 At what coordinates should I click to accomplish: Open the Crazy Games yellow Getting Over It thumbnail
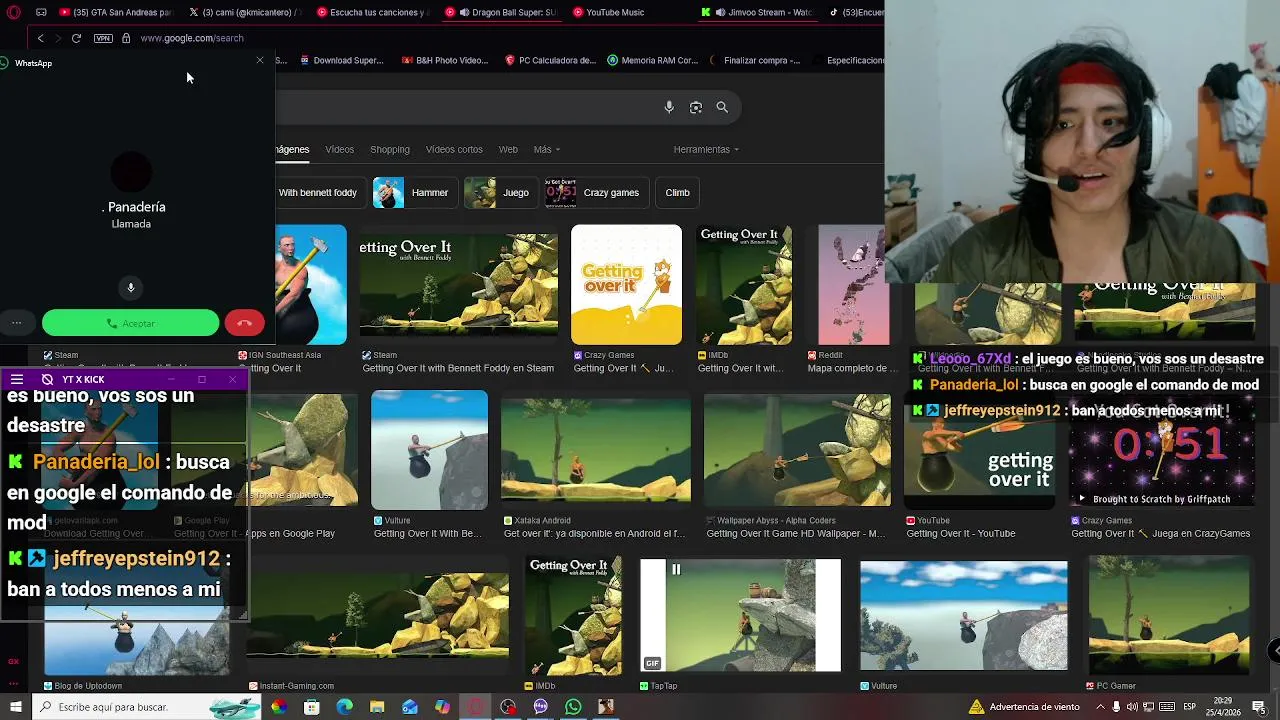pyautogui.click(x=626, y=285)
